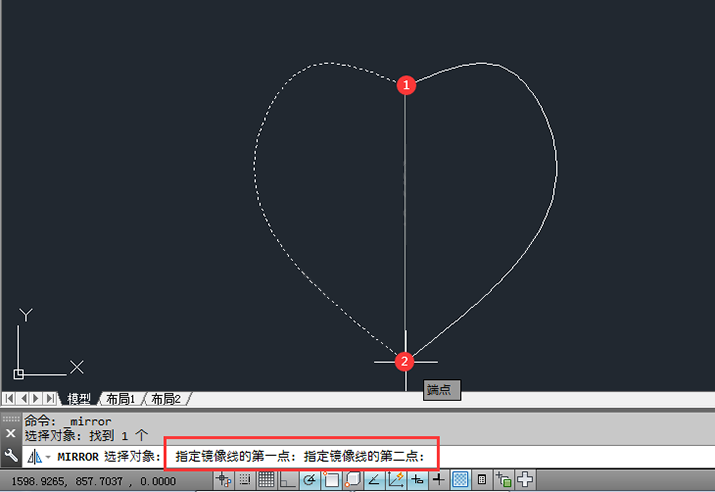
Task: Open command line customize wrench
Action: pos(11,455)
